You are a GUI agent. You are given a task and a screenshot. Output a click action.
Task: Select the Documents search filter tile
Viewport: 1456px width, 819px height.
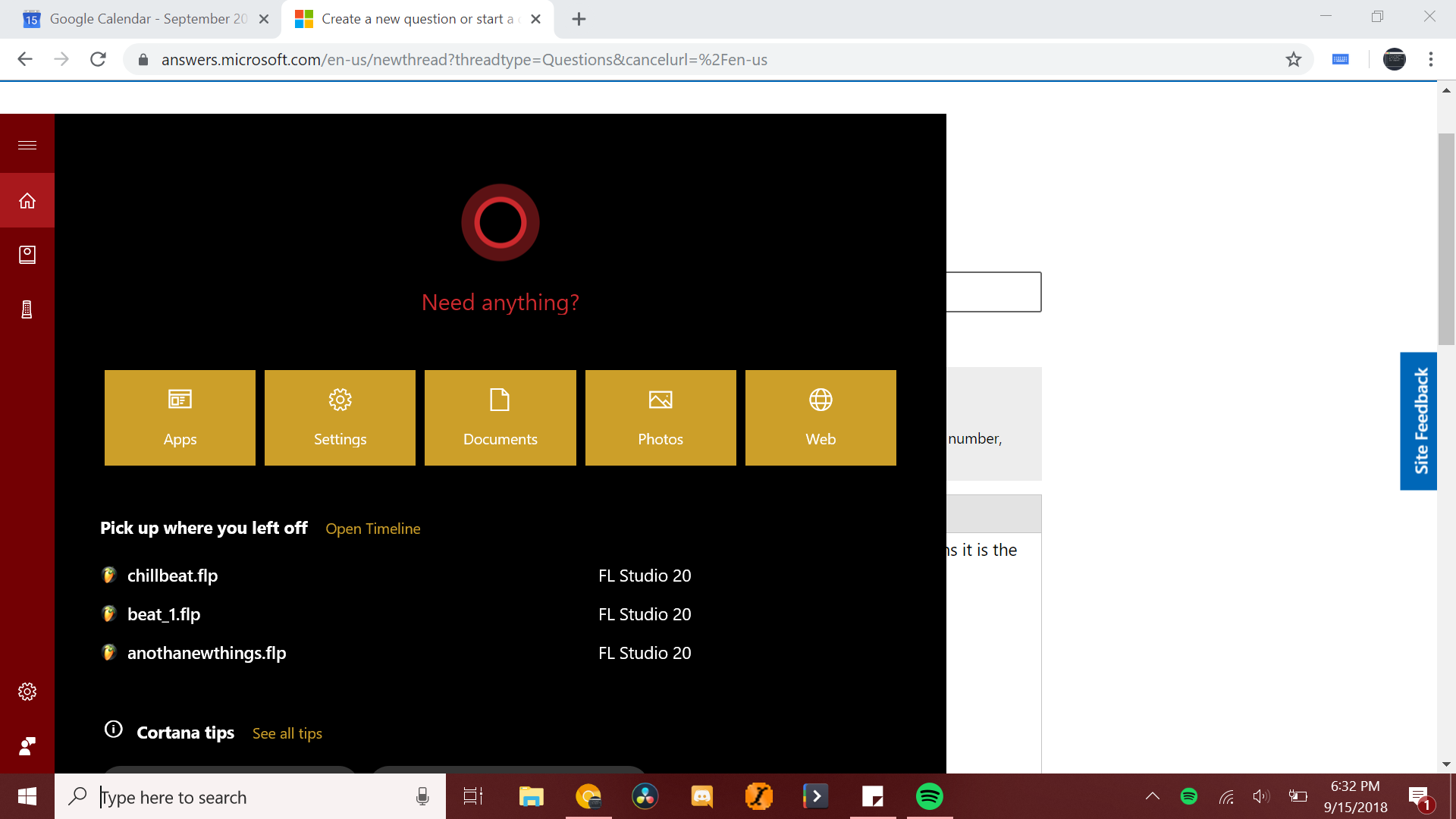point(500,418)
